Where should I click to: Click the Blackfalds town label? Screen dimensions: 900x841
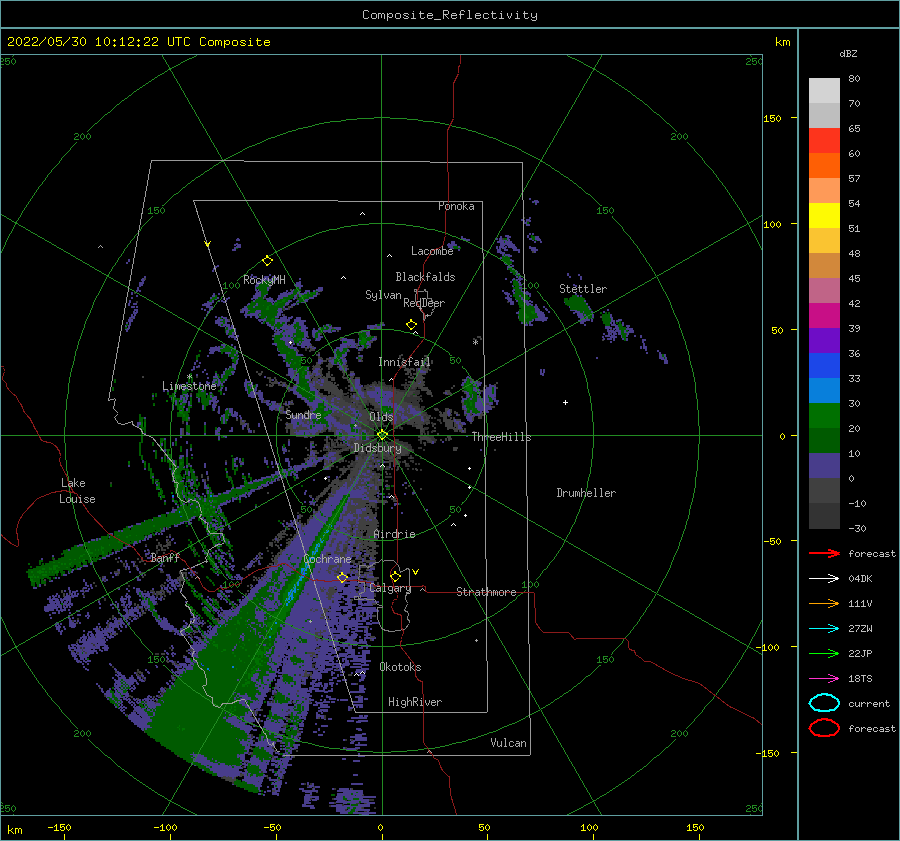(425, 277)
